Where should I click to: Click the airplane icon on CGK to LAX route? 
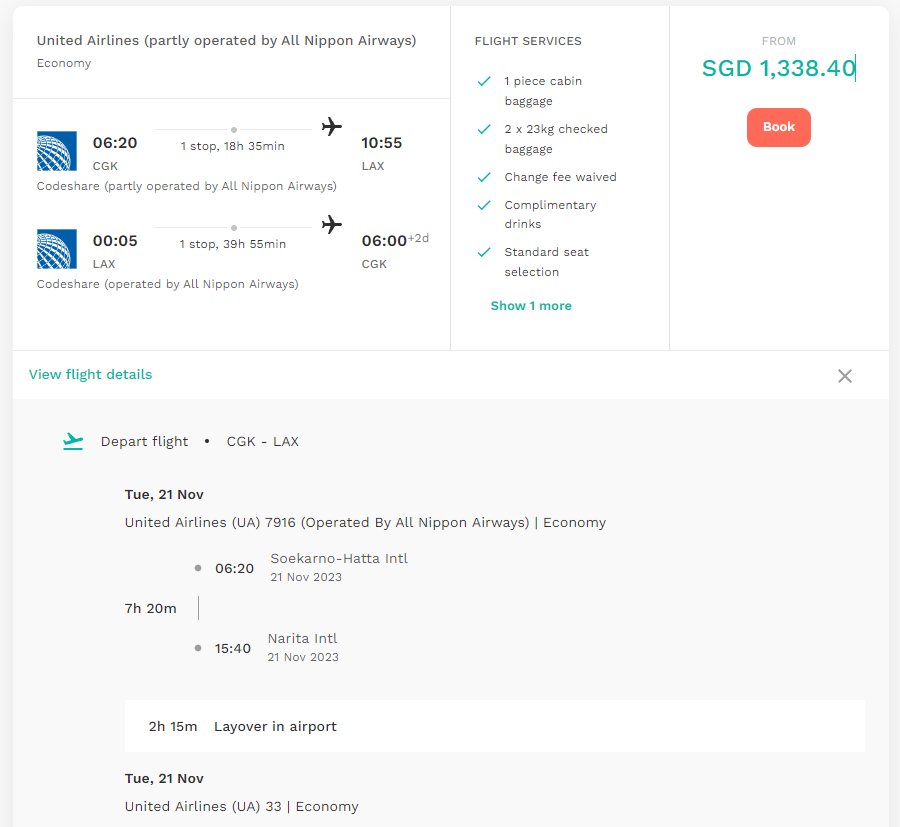point(332,126)
